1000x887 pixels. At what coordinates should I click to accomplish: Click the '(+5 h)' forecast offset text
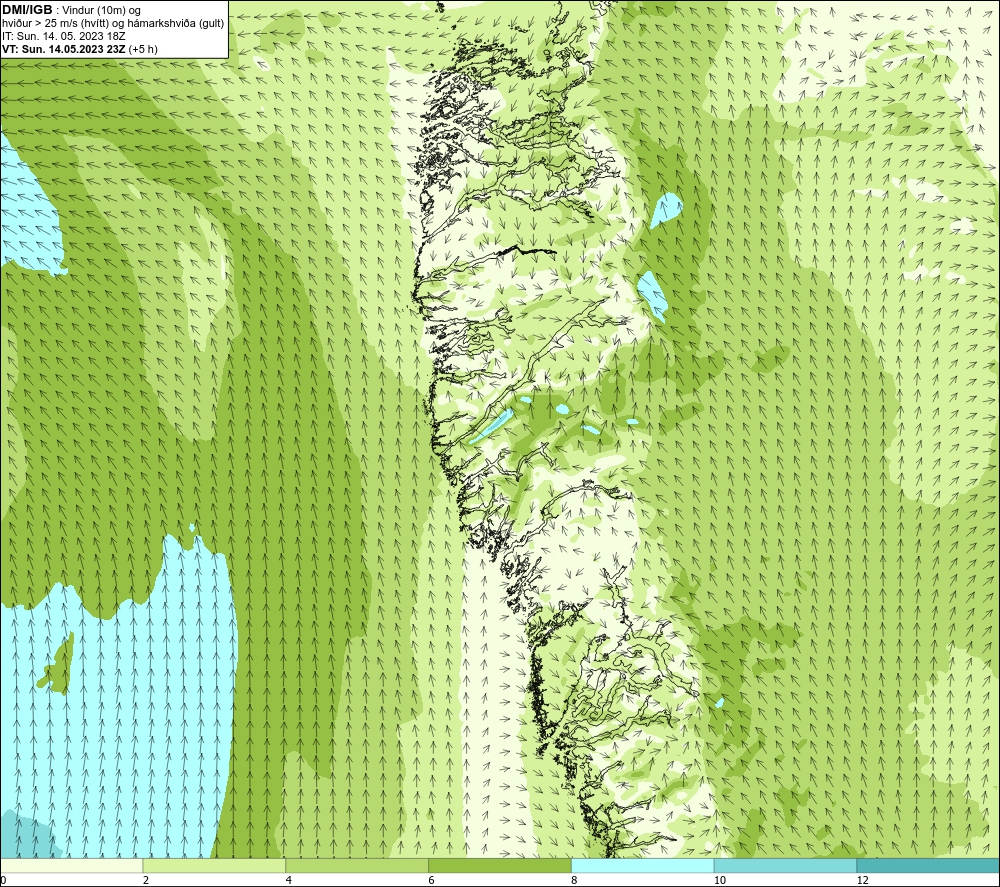(x=143, y=49)
